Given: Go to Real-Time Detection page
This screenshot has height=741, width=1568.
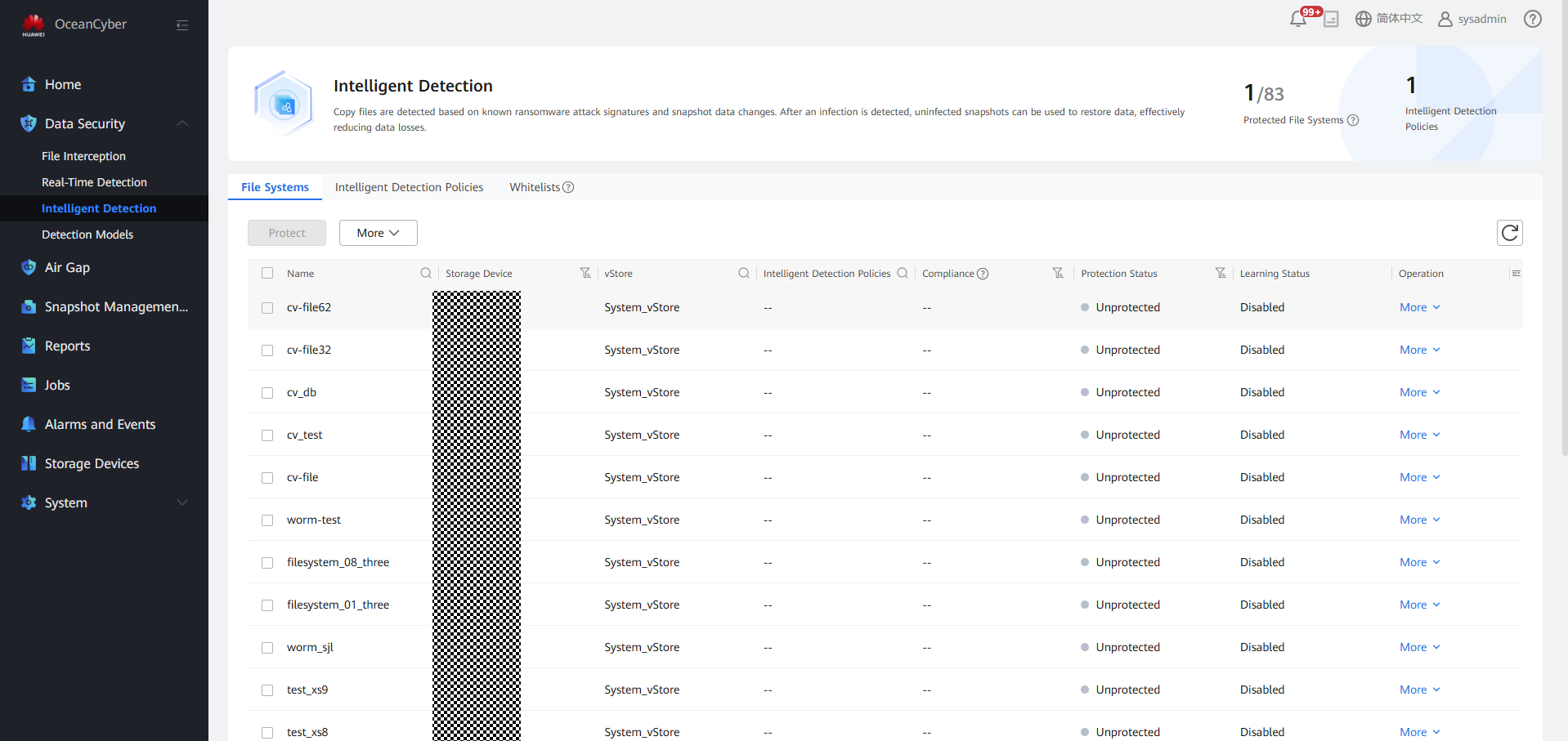Looking at the screenshot, I should 94,182.
